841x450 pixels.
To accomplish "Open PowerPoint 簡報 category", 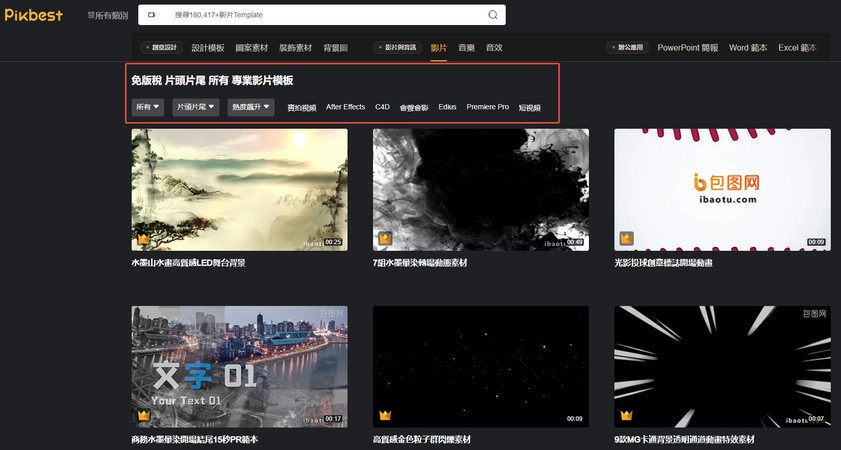I will pyautogui.click(x=688, y=48).
